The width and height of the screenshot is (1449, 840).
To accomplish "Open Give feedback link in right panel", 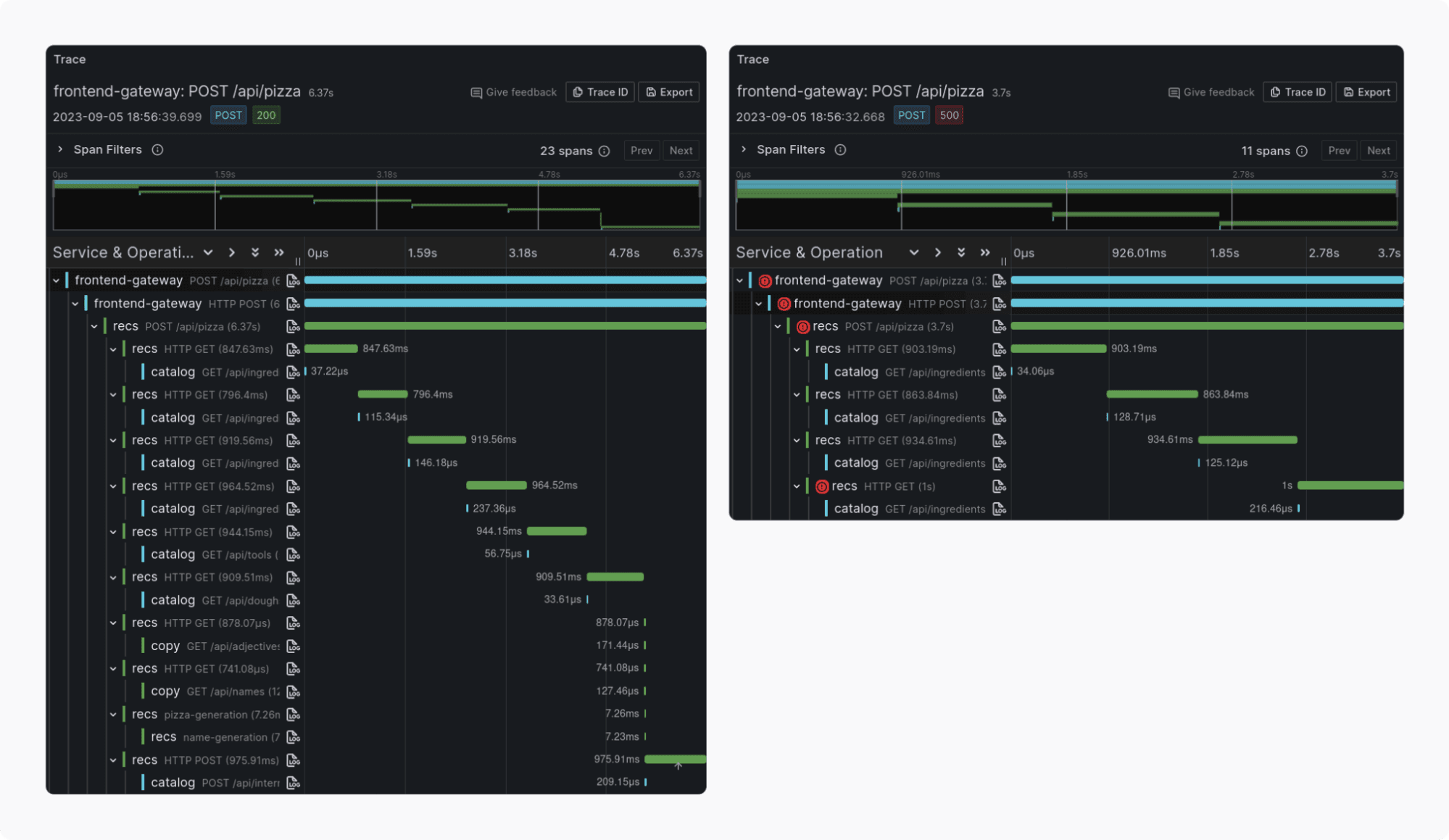I will [1211, 92].
